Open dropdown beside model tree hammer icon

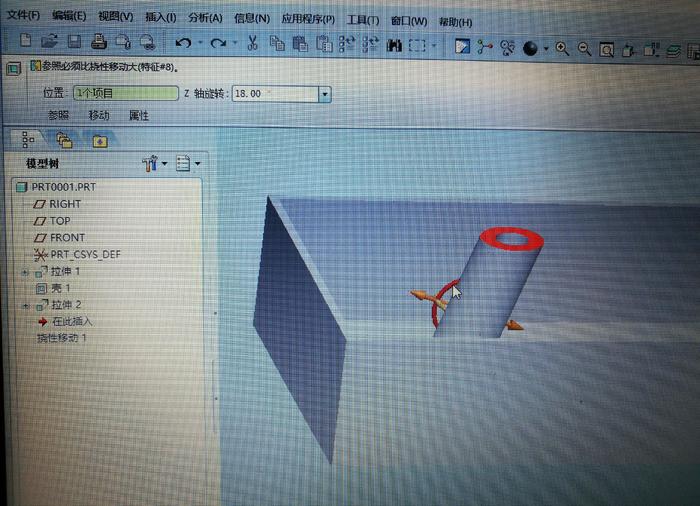[164, 163]
